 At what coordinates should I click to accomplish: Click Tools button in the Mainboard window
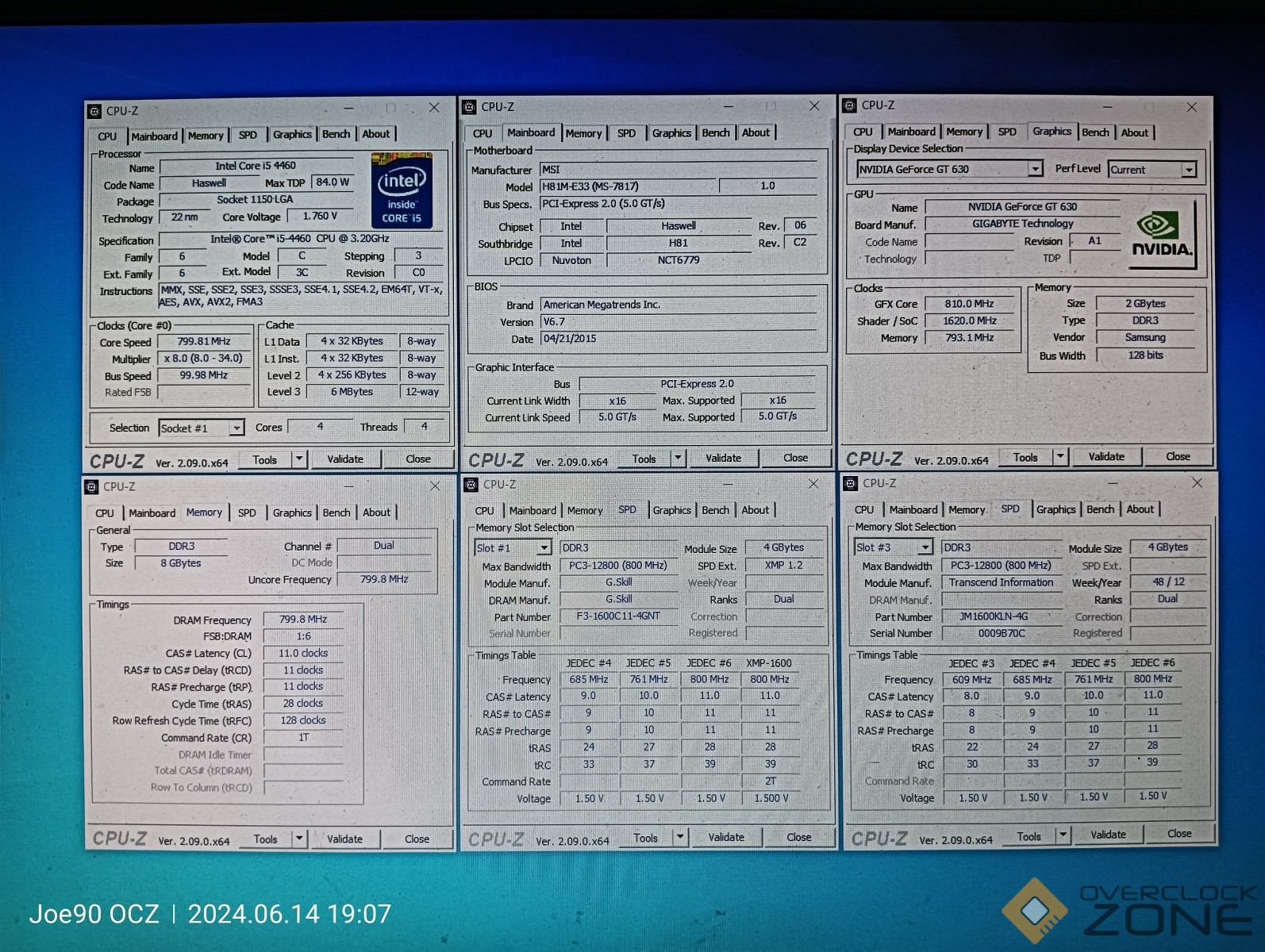(644, 459)
